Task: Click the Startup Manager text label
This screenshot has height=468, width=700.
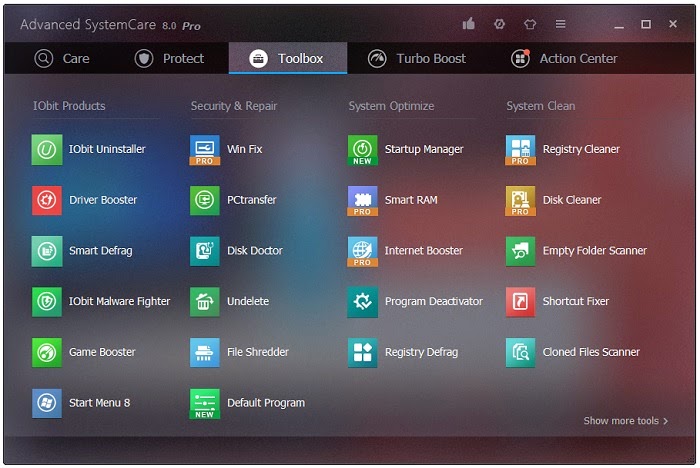Action: pos(424,150)
